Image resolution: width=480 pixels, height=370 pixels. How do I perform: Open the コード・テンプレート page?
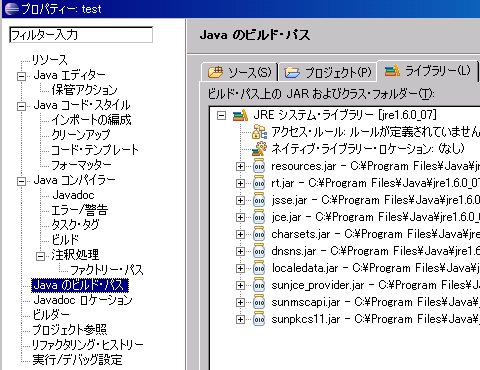[95, 150]
